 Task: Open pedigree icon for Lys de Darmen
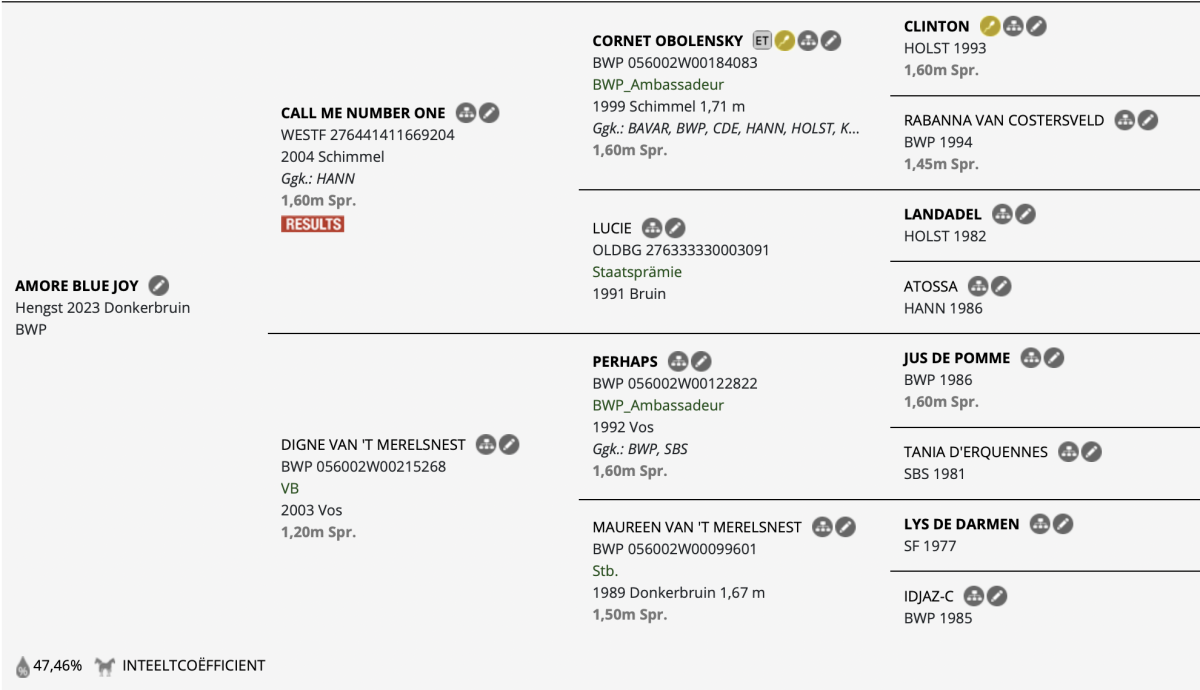coord(1040,524)
